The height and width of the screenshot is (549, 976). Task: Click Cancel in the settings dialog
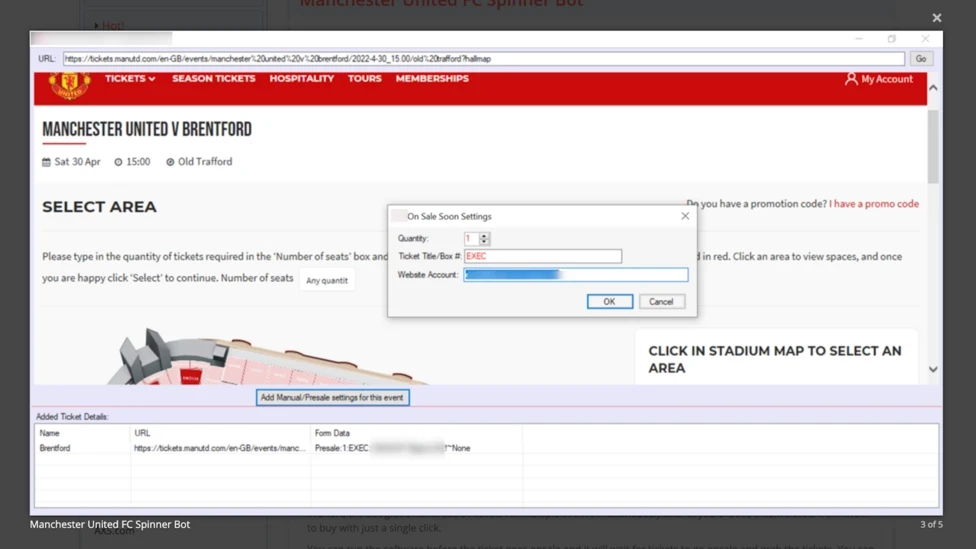pyautogui.click(x=661, y=302)
